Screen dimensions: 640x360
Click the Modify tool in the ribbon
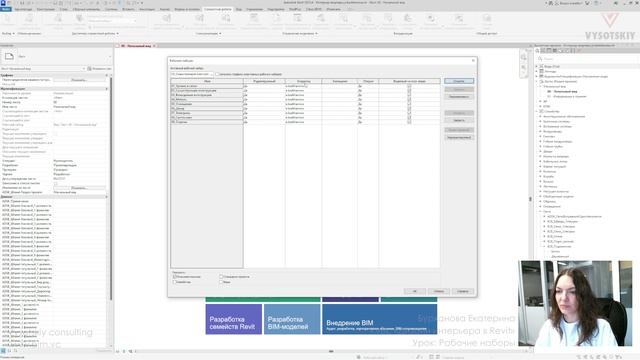[x=7, y=19]
